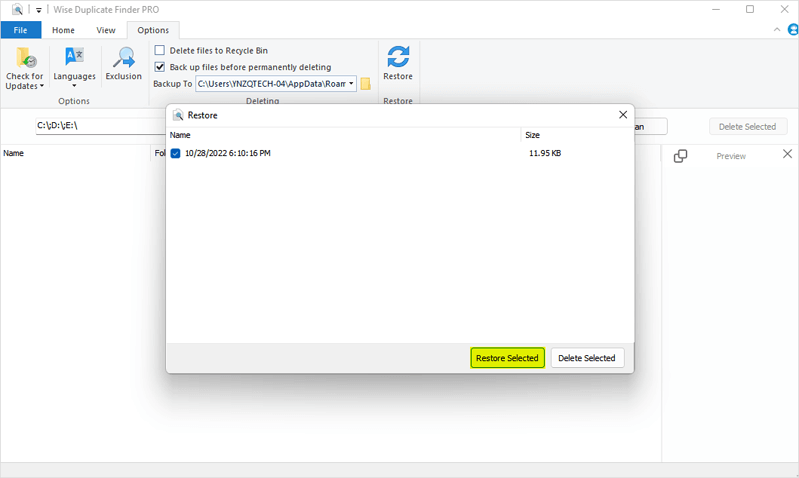Open the Languages option
The height and width of the screenshot is (478, 799).
(x=74, y=67)
